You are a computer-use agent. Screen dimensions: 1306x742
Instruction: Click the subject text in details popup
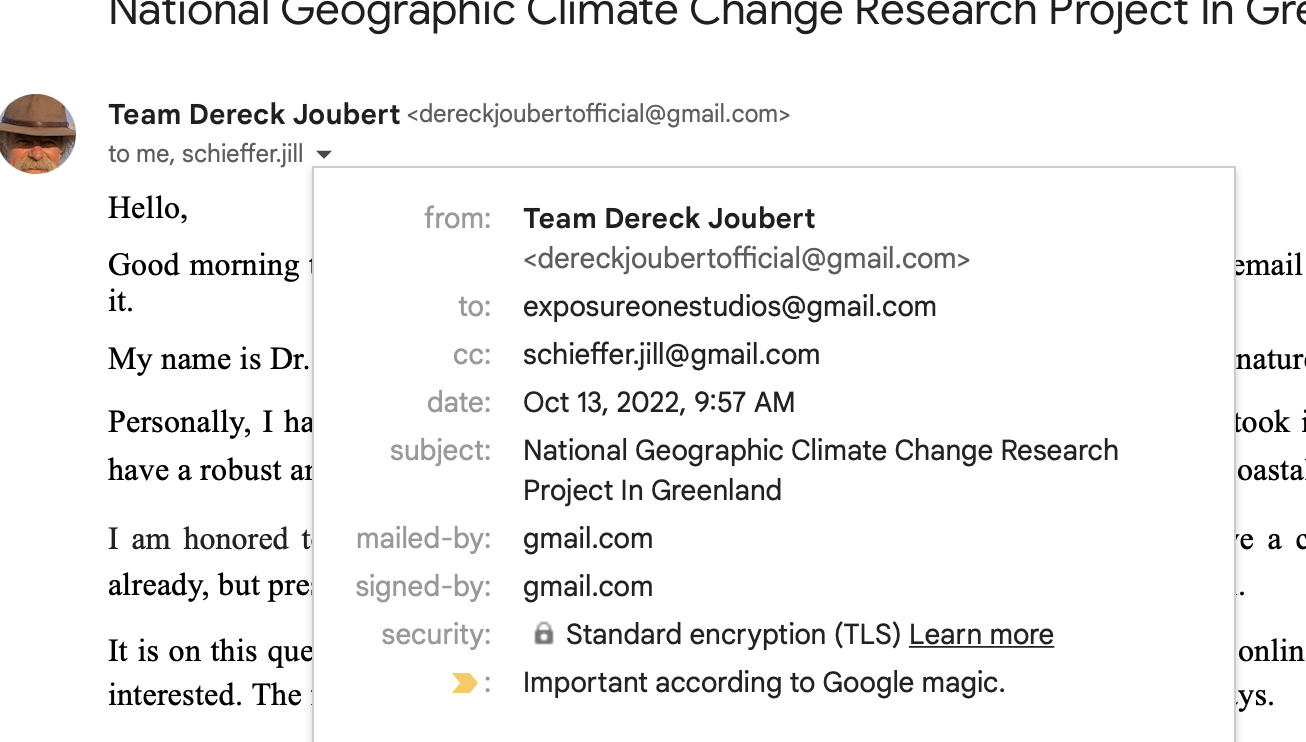(x=820, y=451)
